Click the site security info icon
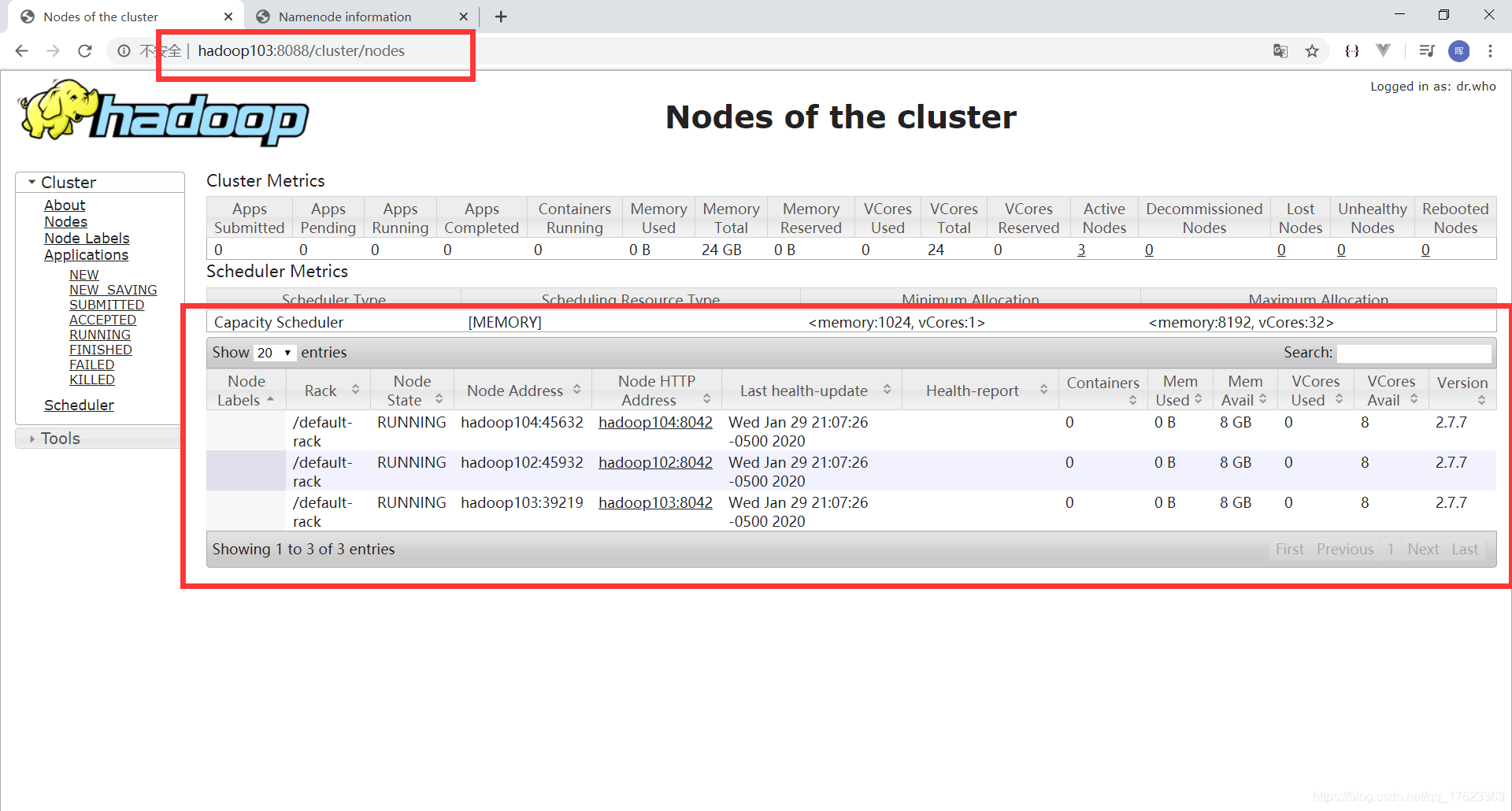The height and width of the screenshot is (811, 1512). 124,51
